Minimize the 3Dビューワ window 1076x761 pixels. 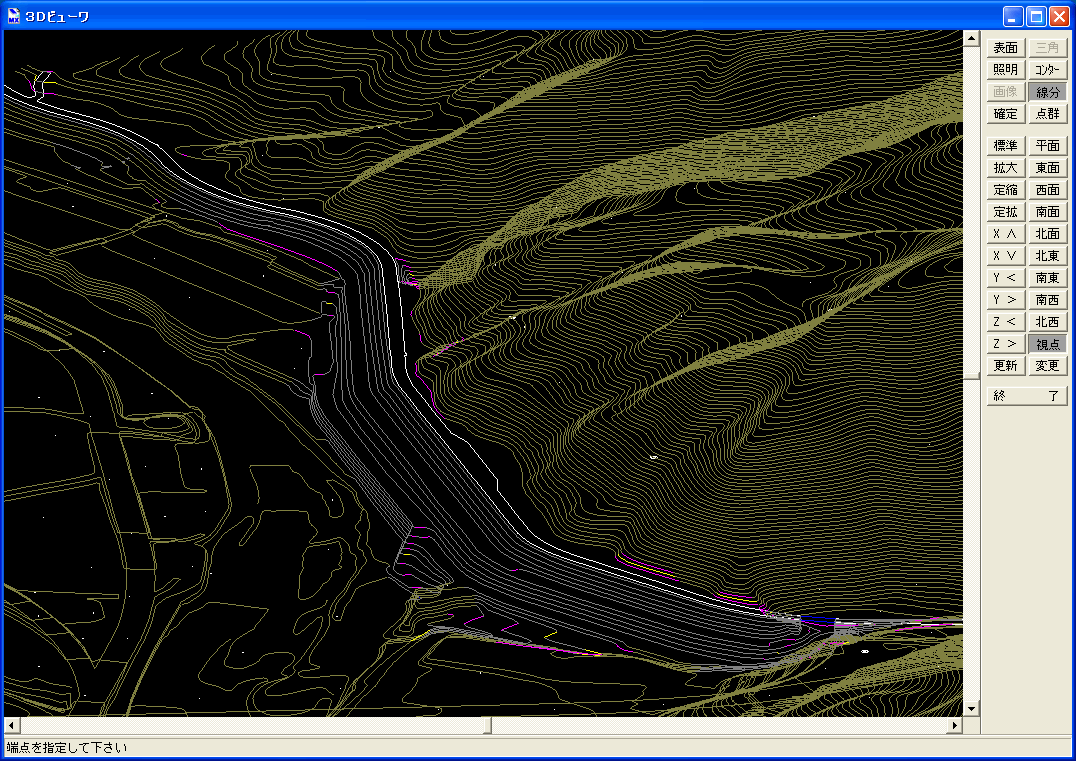1013,16
